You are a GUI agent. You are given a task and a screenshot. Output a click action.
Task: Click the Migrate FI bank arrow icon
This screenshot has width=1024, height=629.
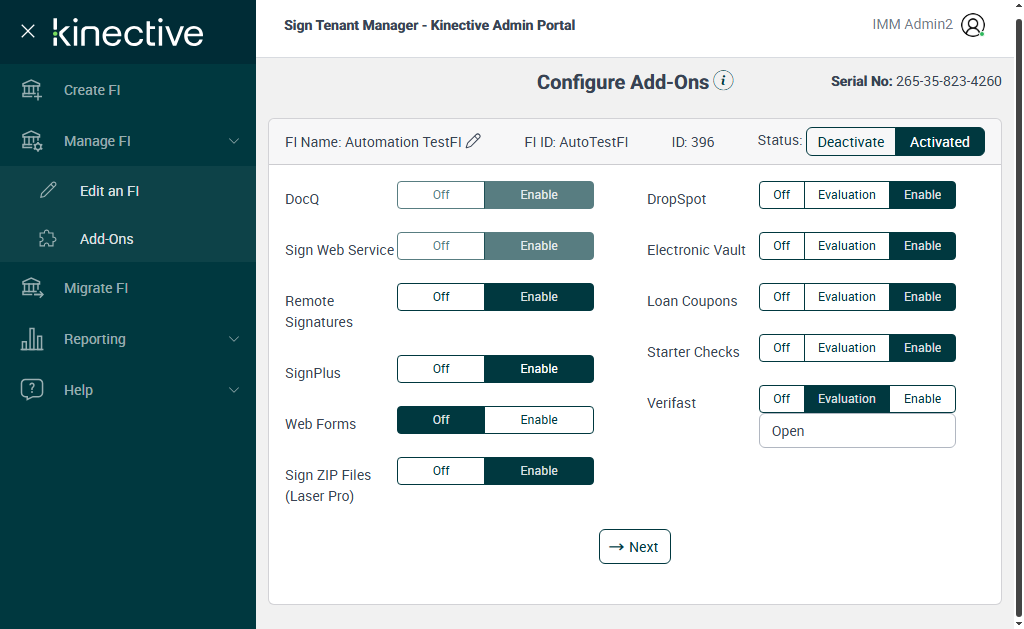tap(31, 288)
